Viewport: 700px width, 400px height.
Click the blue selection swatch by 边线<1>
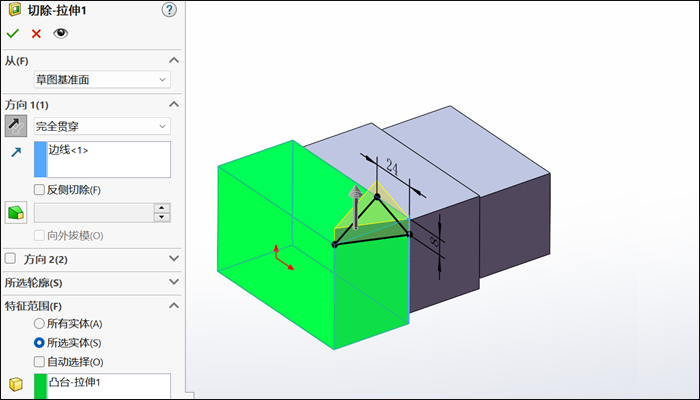point(40,159)
